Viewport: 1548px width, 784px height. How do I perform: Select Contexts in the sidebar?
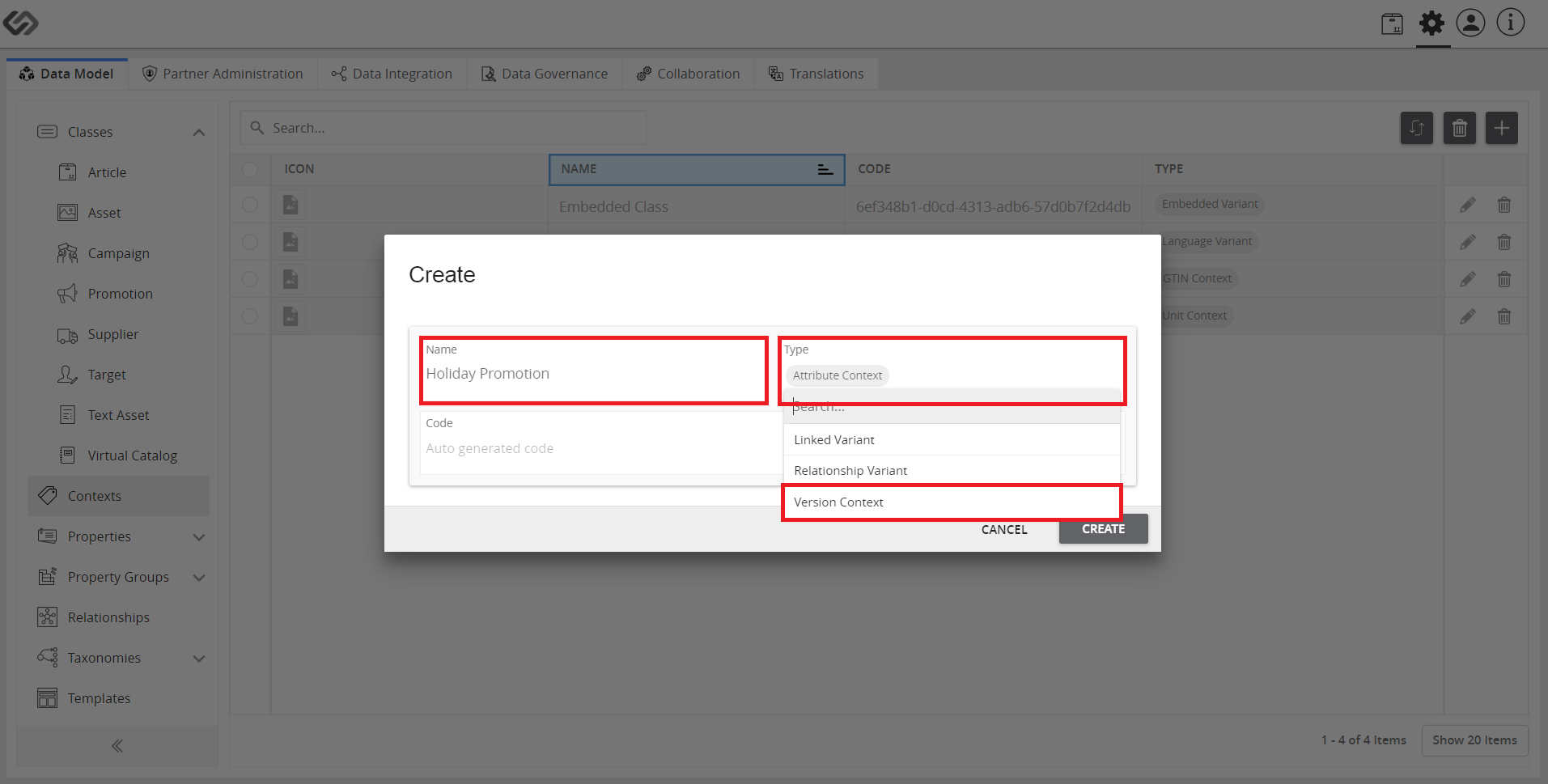click(x=118, y=496)
